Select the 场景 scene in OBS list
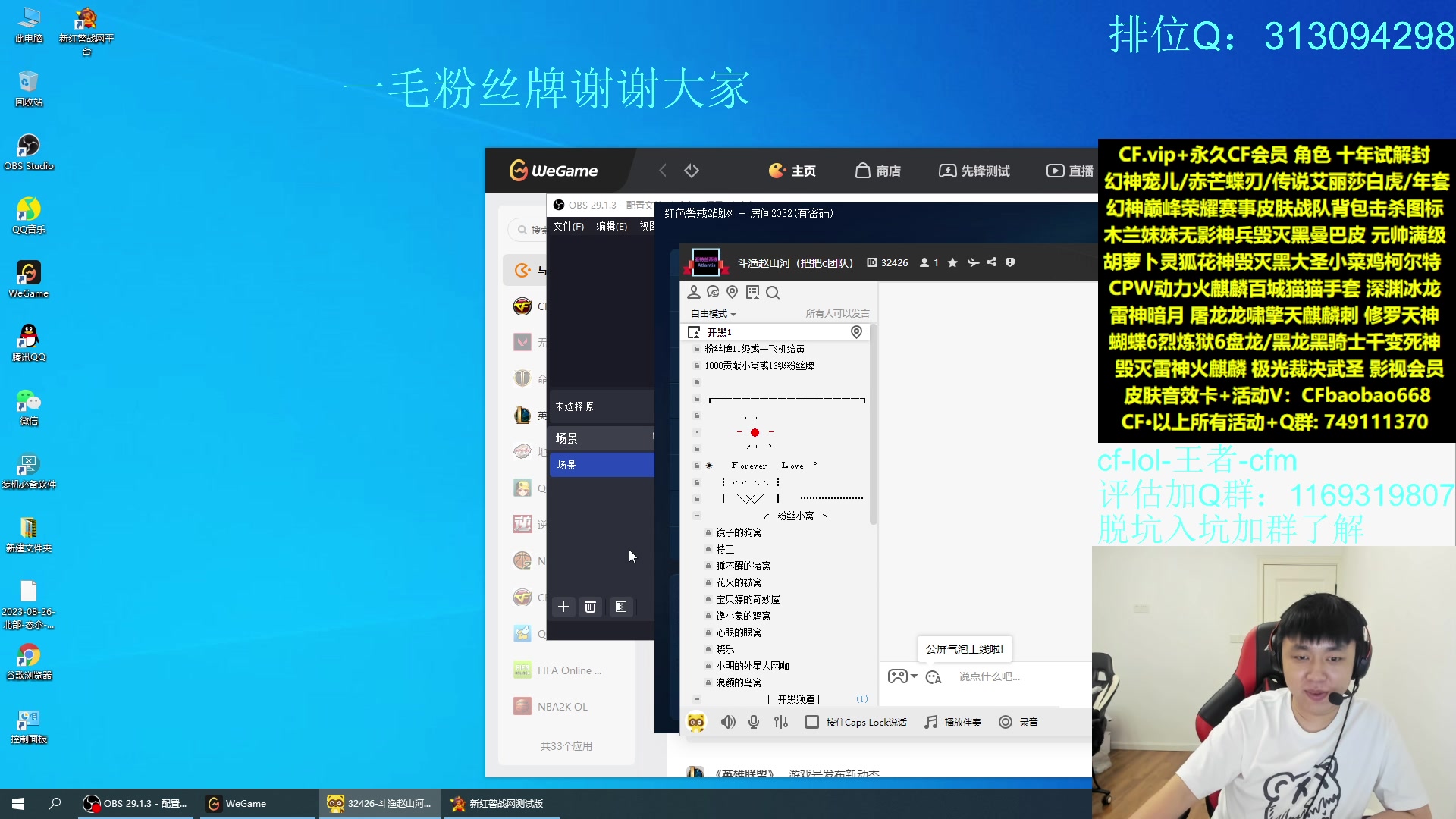The width and height of the screenshot is (1456, 819). coord(602,465)
